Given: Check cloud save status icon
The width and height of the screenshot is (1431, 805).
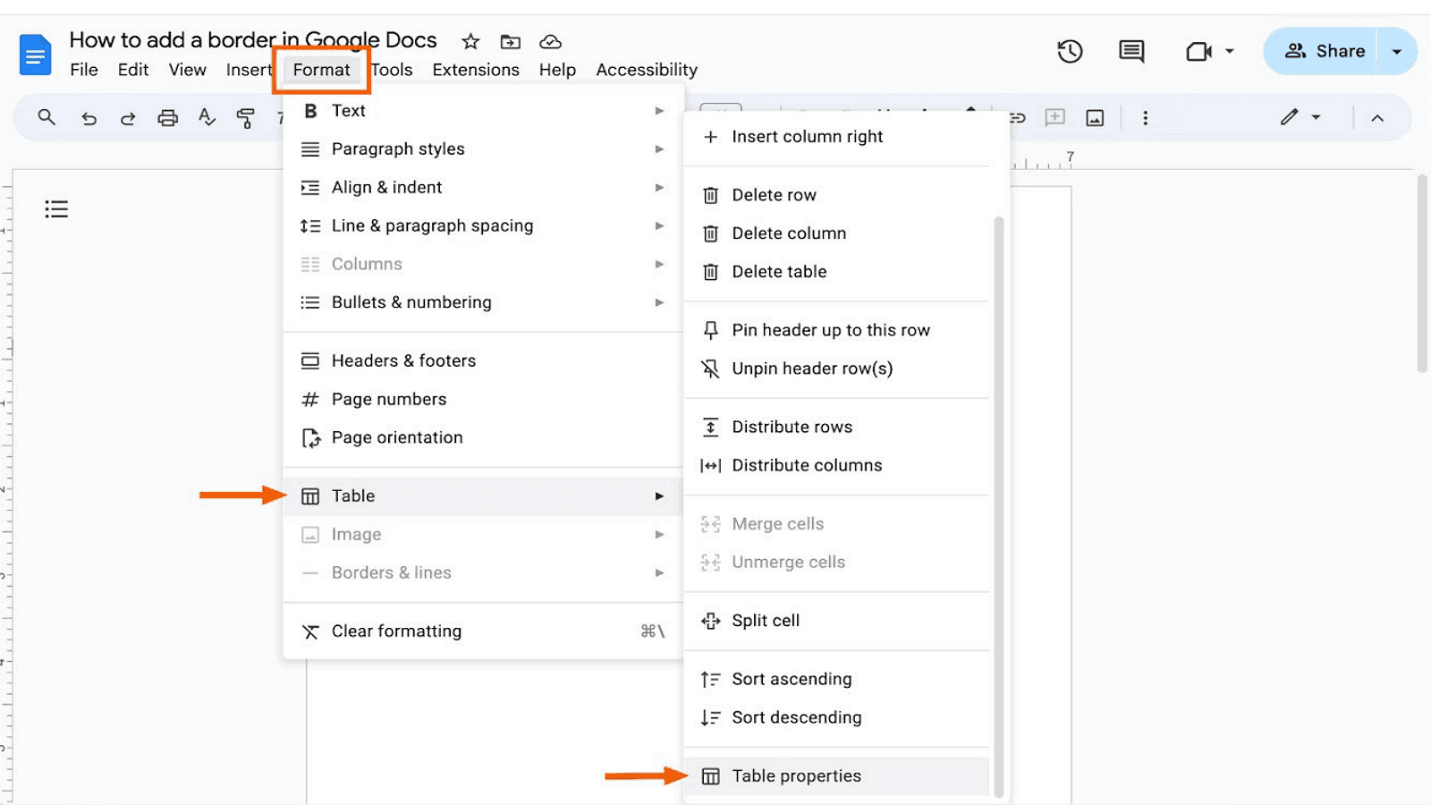Looking at the screenshot, I should pos(550,41).
